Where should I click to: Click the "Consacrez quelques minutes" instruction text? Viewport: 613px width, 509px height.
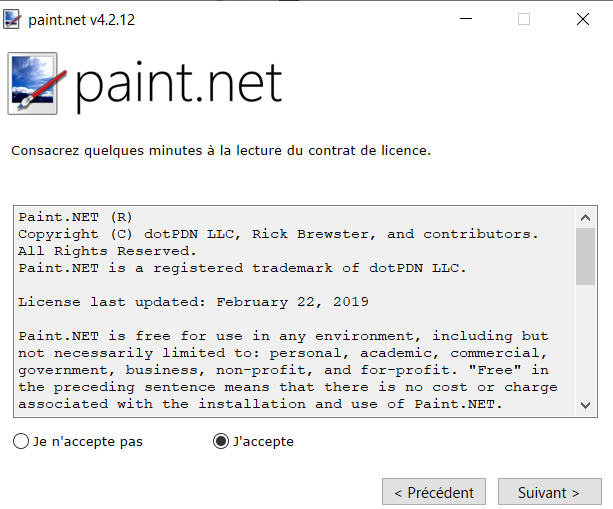point(221,151)
